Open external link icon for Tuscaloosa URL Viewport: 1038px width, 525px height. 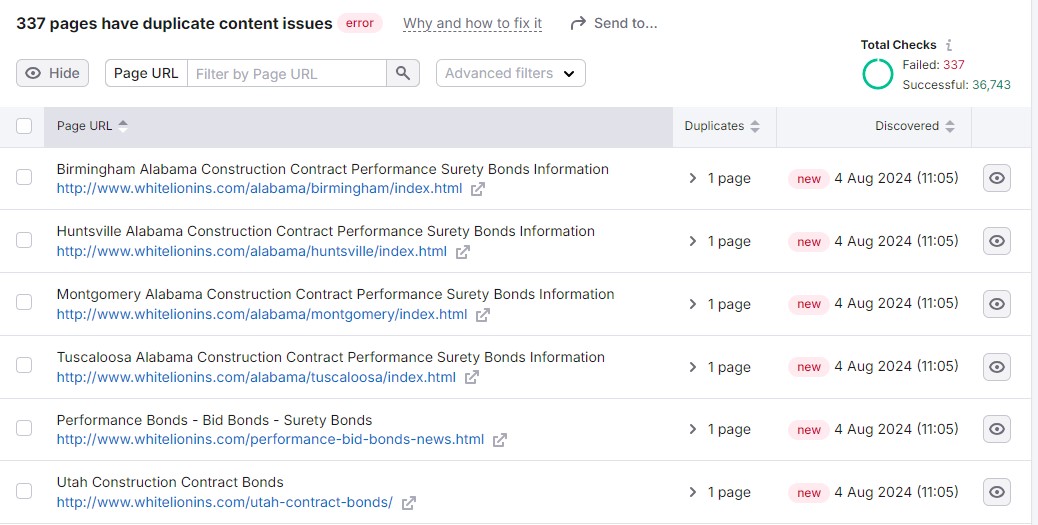(472, 378)
